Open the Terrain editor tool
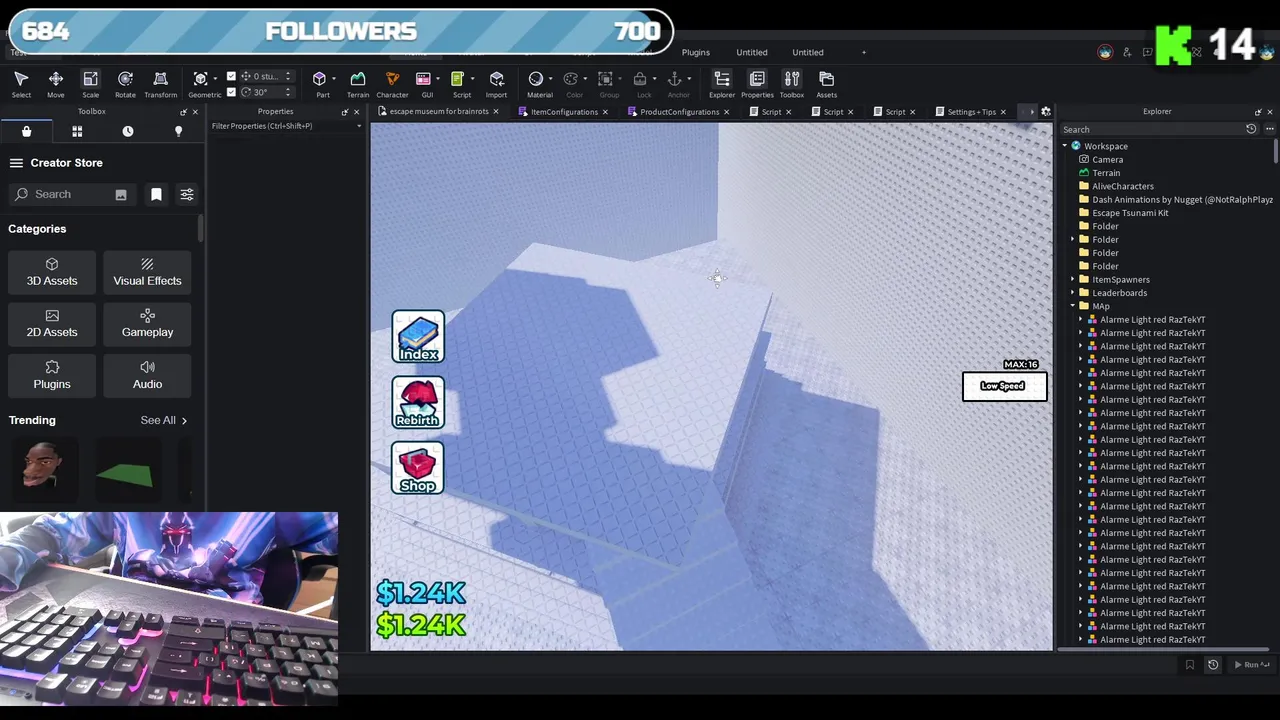Image resolution: width=1280 pixels, height=720 pixels. pyautogui.click(x=358, y=84)
